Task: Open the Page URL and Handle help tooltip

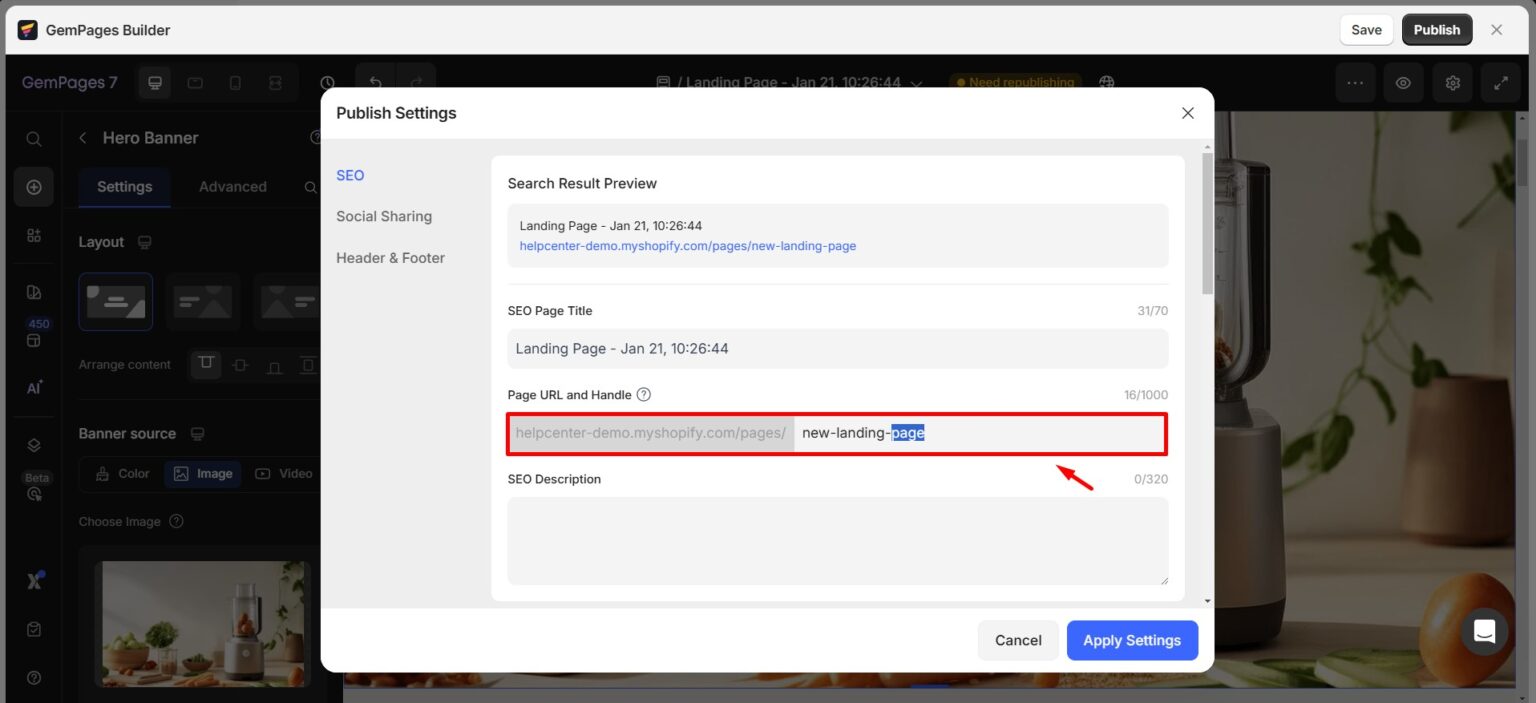Action: coord(644,394)
